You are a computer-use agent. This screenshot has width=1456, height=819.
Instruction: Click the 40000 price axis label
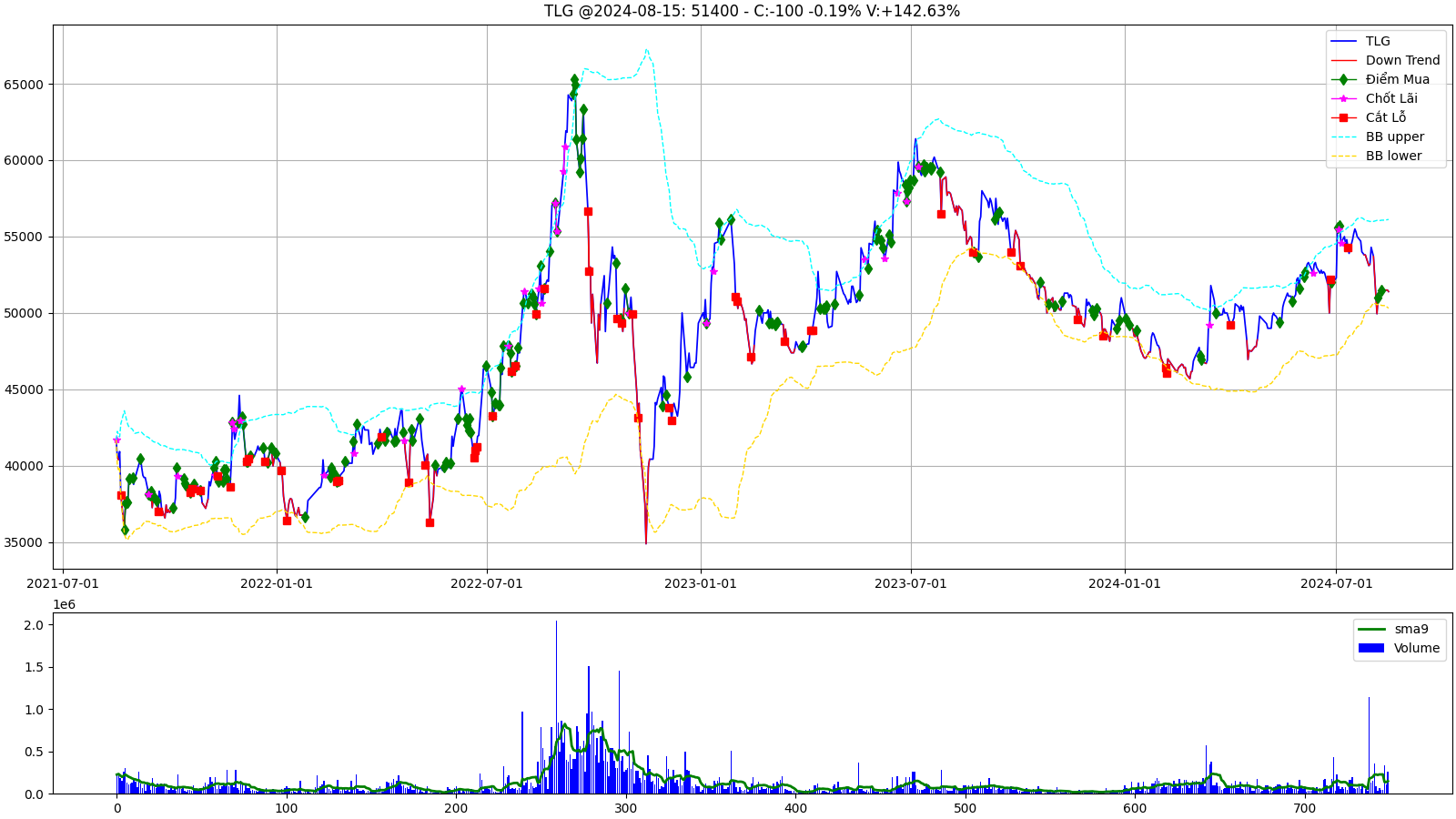24,467
